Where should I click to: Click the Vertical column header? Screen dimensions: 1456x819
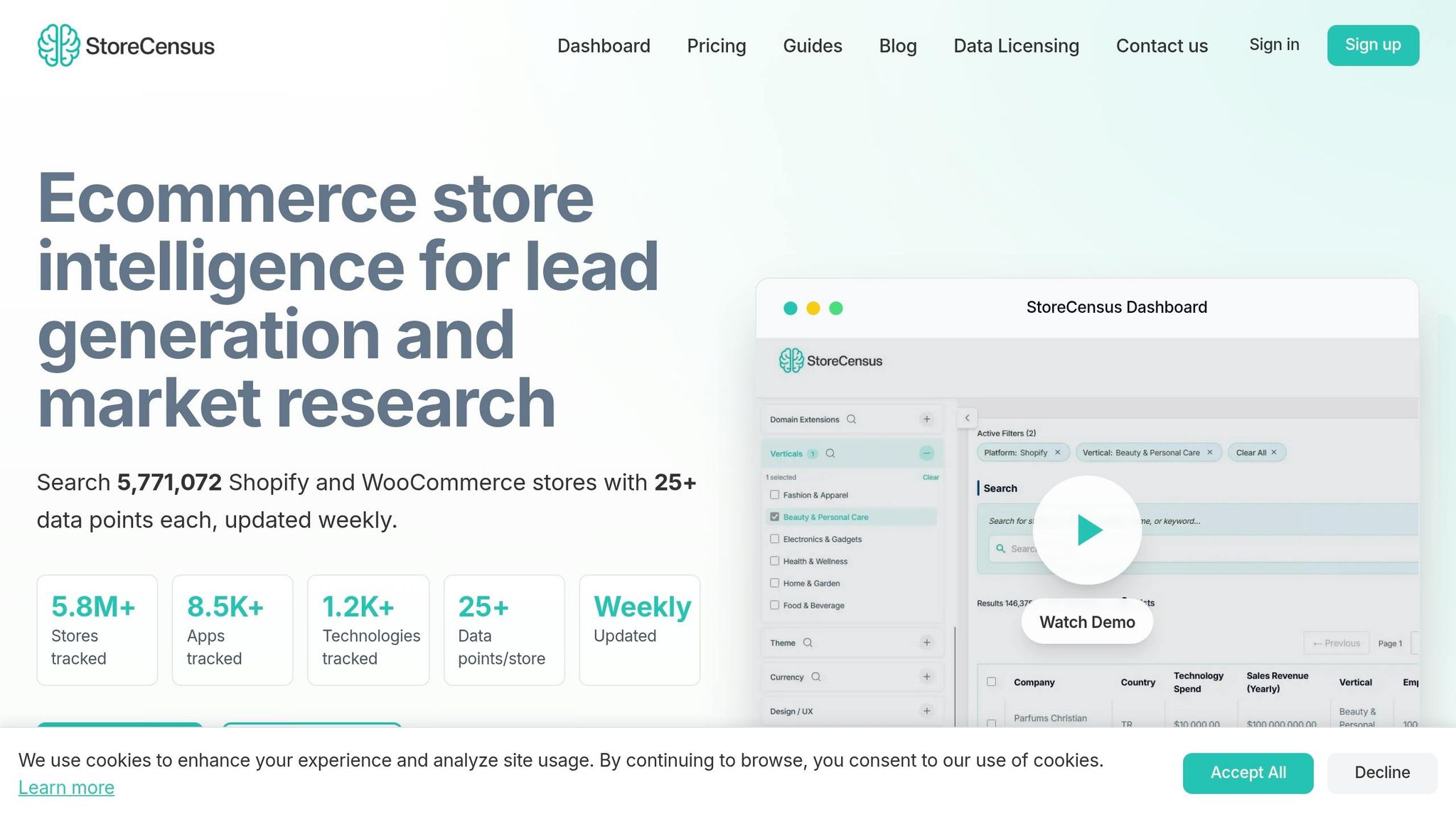coord(1356,682)
